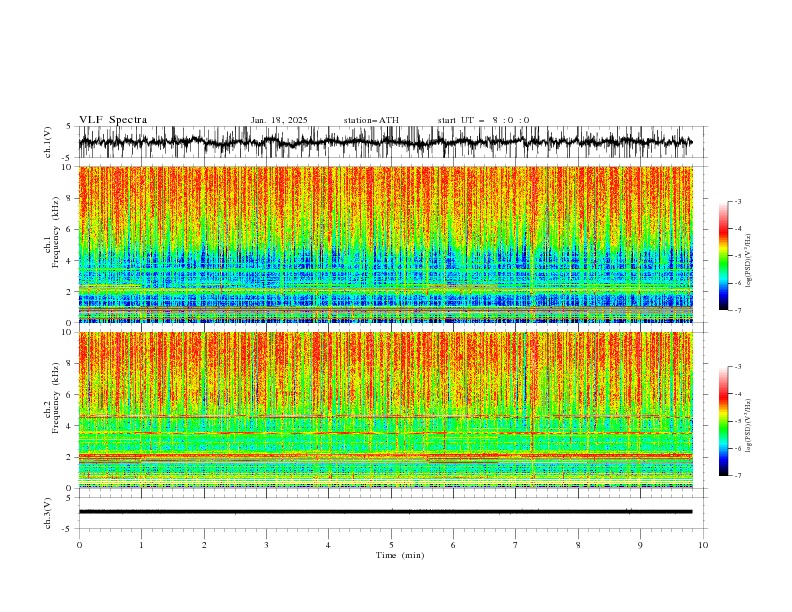Click time axis tick label "5"
Image resolution: width=792 pixels, height=612 pixels.
pyautogui.click(x=391, y=545)
